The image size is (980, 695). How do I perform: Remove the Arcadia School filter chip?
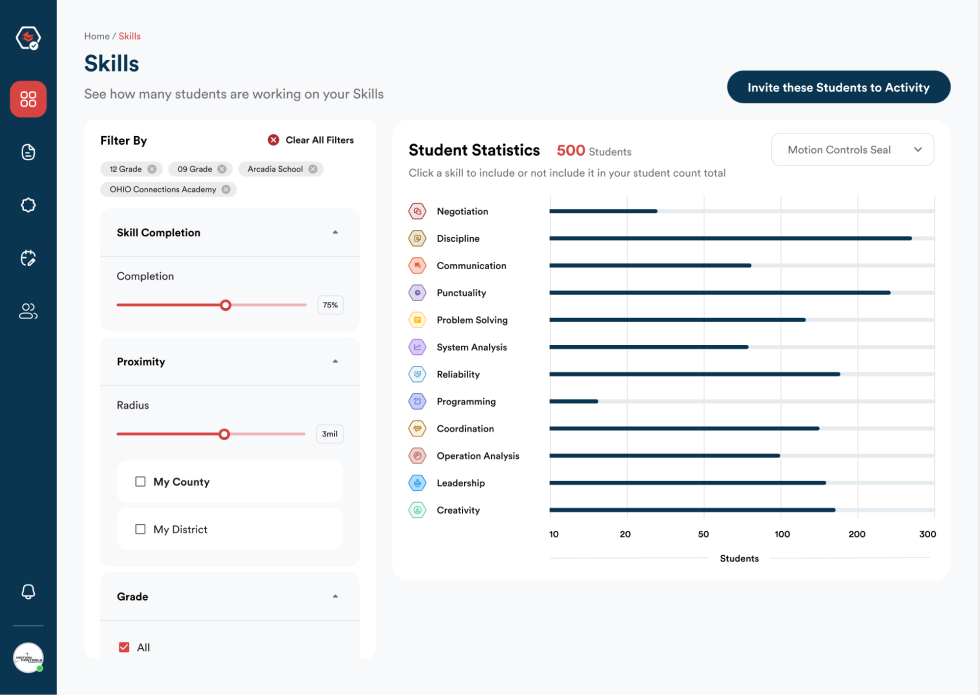pyautogui.click(x=313, y=169)
